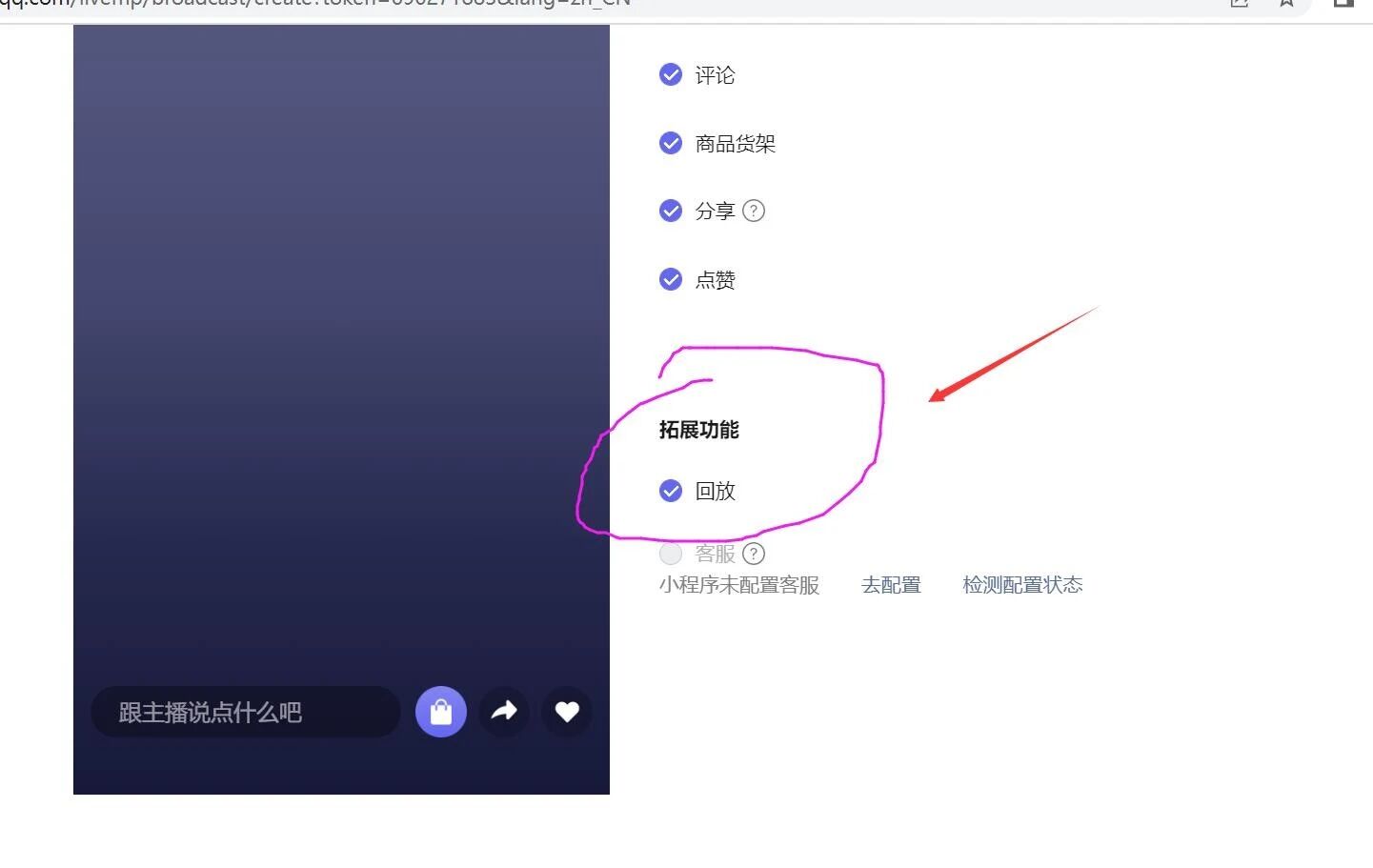Click the shopping bag icon in preview

[x=441, y=712]
